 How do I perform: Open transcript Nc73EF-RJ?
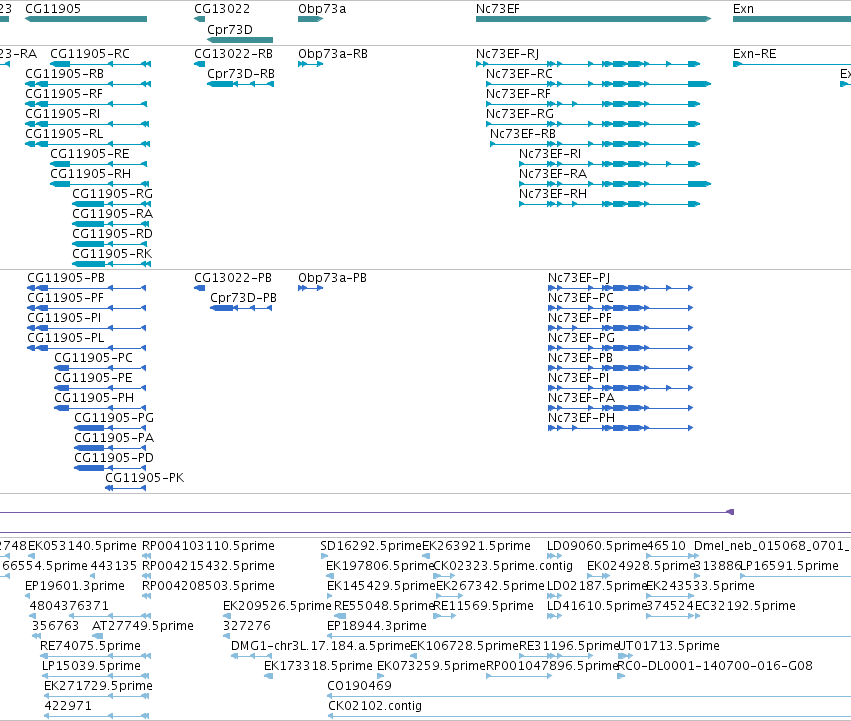[507, 54]
